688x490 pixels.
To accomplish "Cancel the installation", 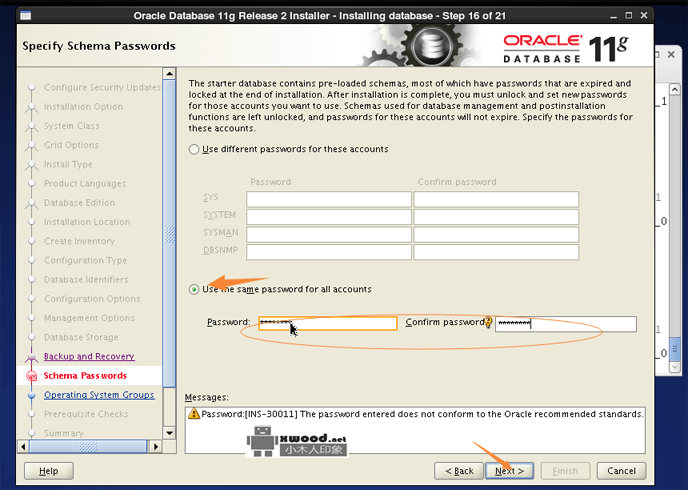I will [x=620, y=471].
